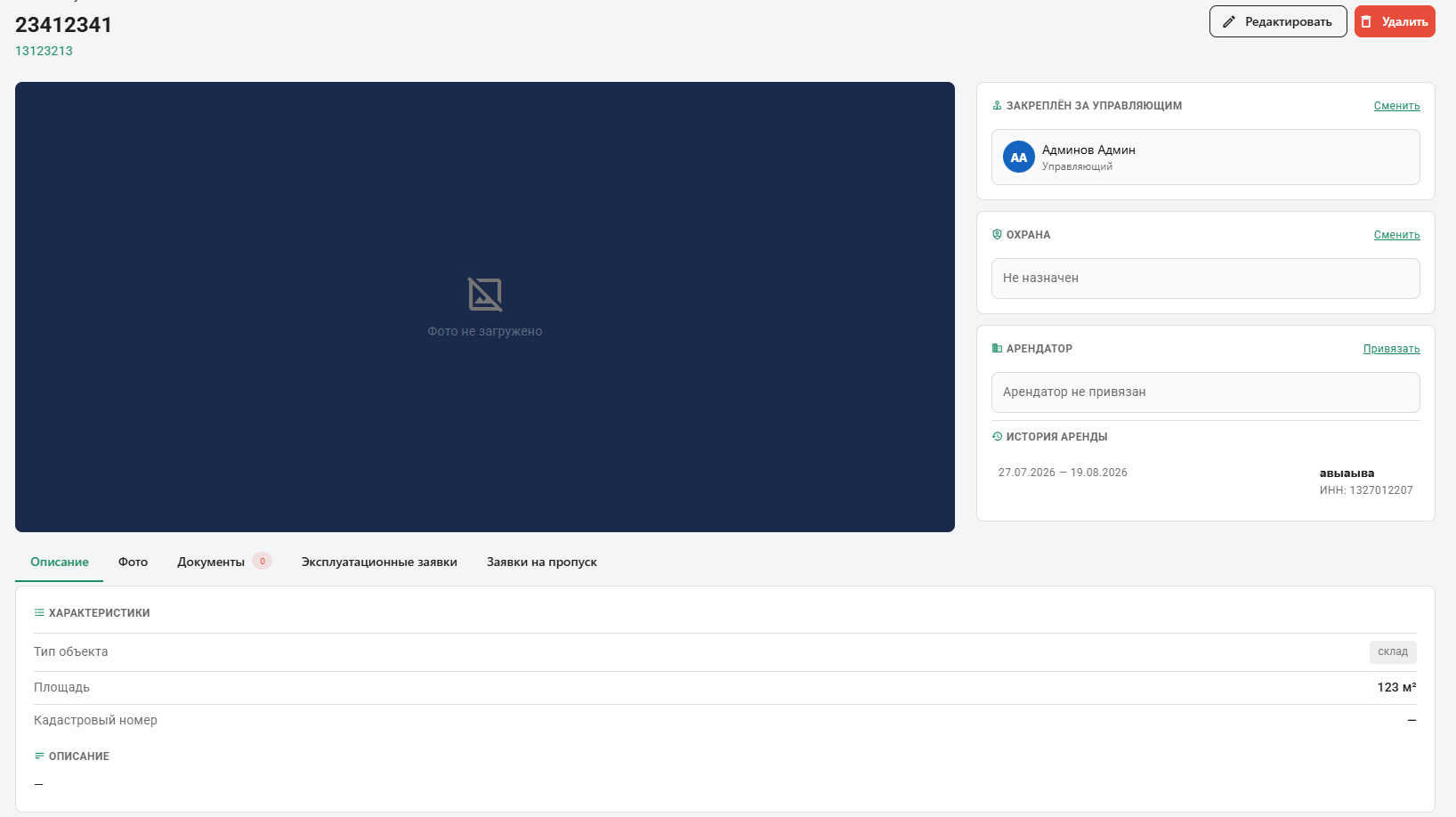Viewport: 1456px width, 817px height.
Task: Click the Управляющий role text
Action: click(1077, 166)
